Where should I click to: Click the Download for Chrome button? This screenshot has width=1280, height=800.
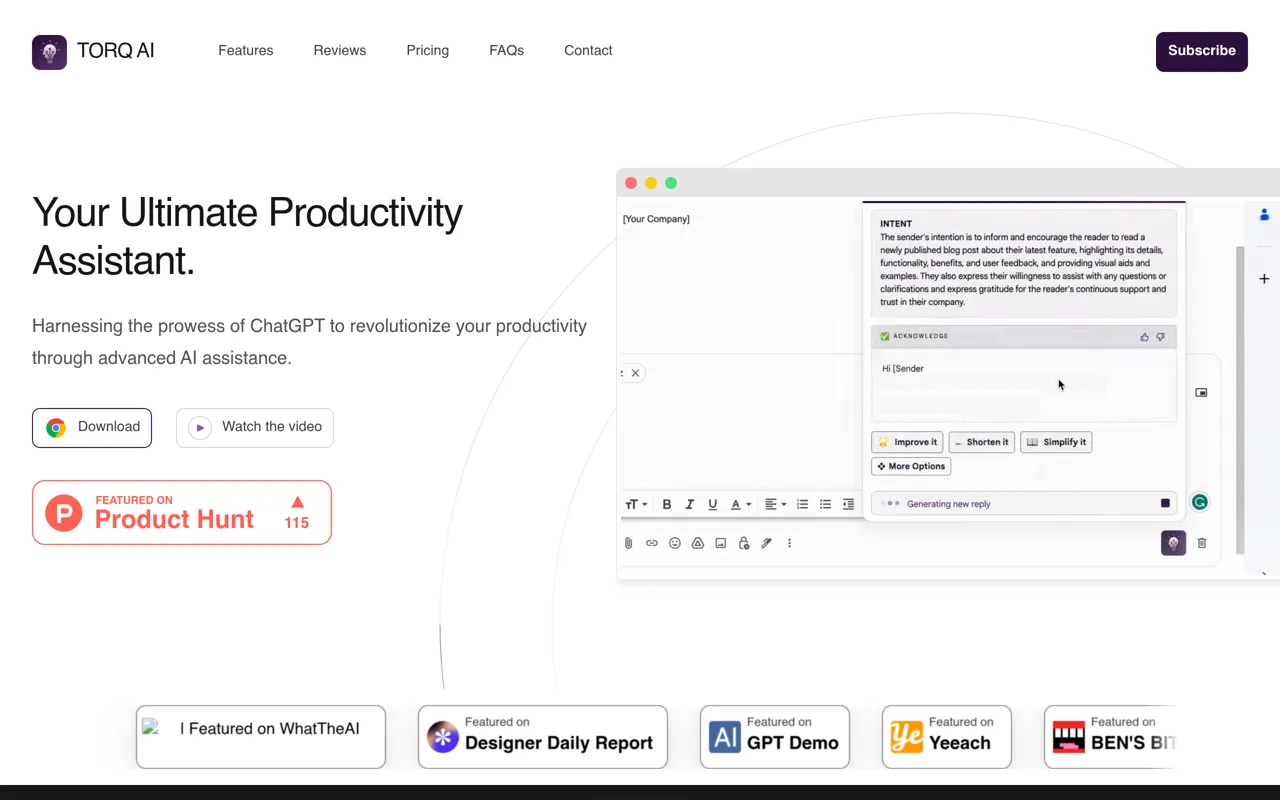(92, 427)
